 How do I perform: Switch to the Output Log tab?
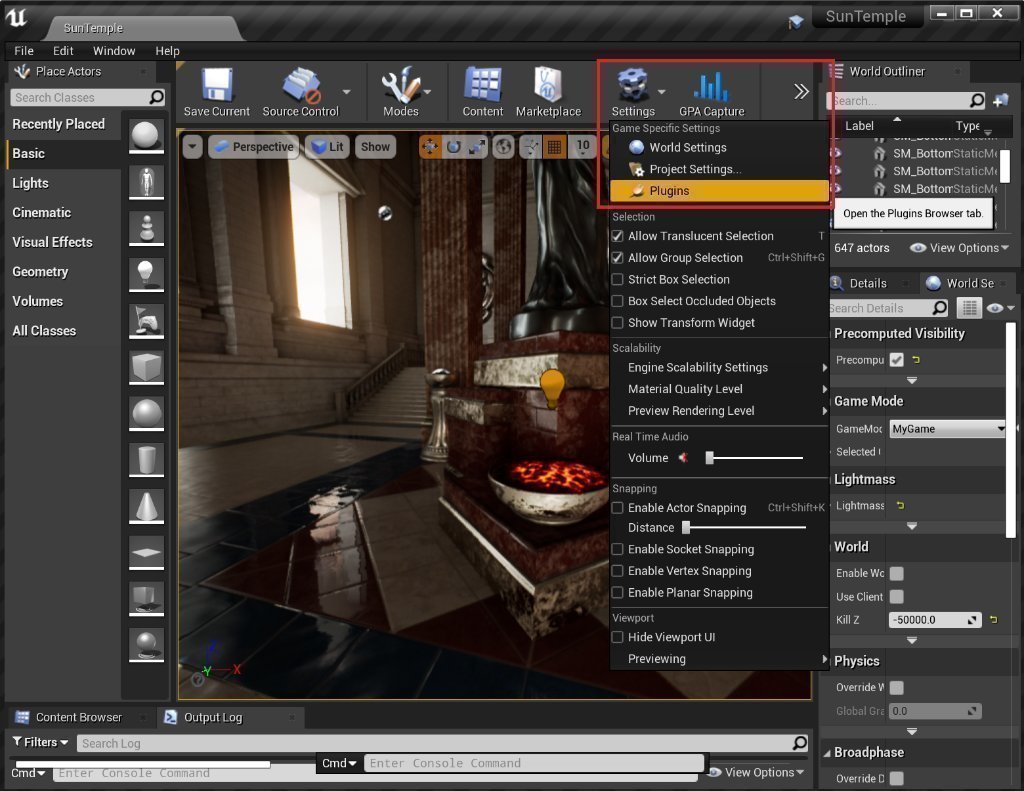[215, 717]
